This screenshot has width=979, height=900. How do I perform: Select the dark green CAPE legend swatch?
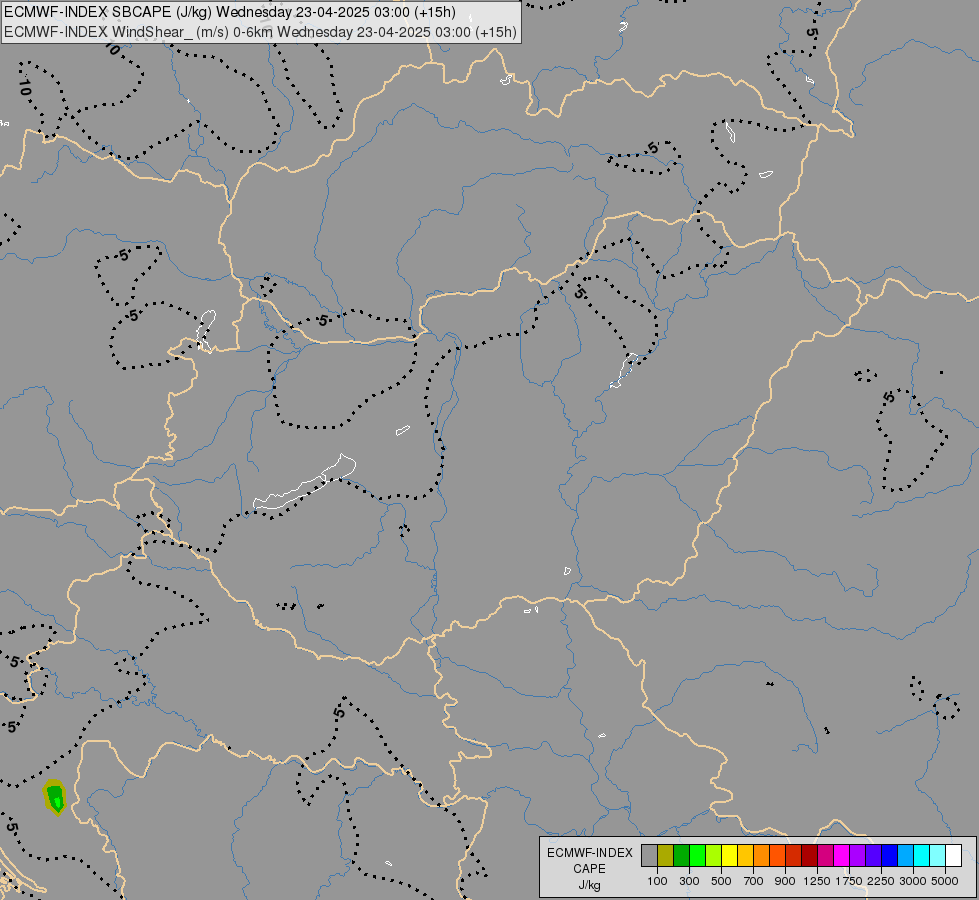[681, 856]
